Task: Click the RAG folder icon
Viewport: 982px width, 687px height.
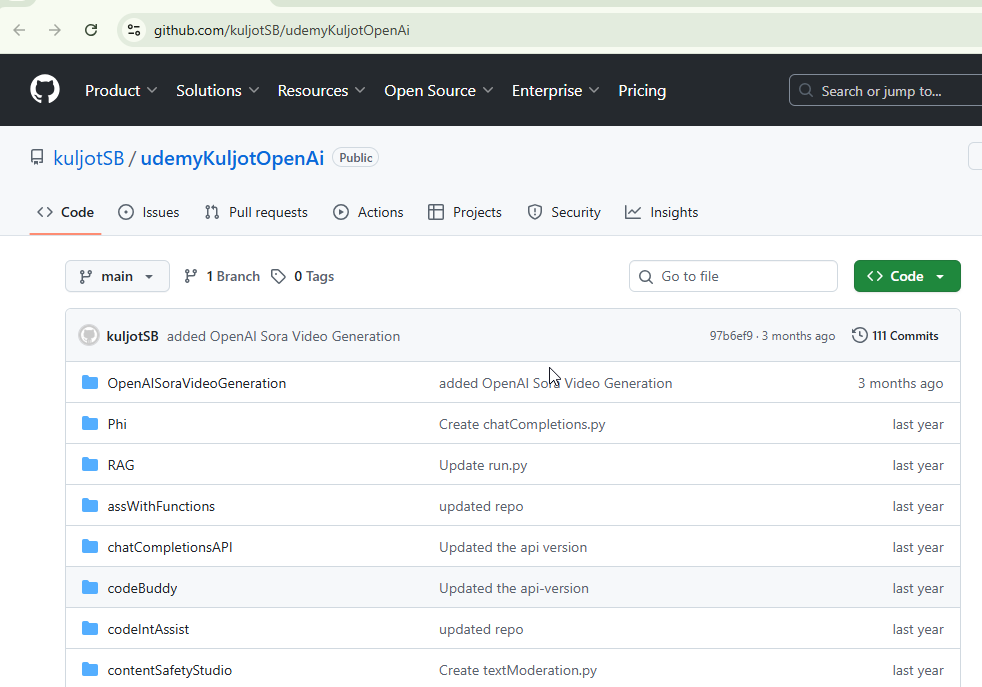Action: click(x=90, y=465)
